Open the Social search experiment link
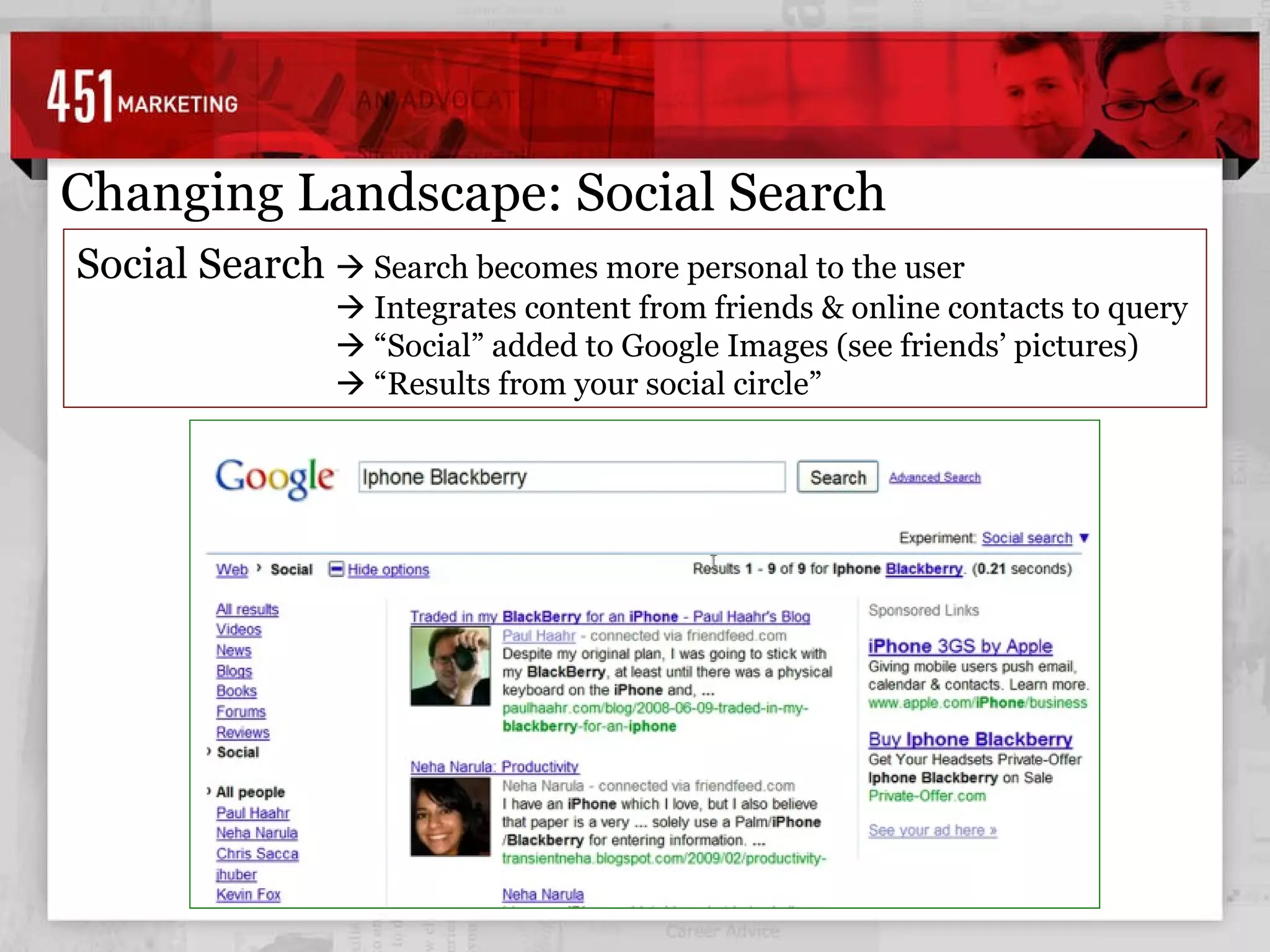The image size is (1270, 952). (x=1027, y=537)
